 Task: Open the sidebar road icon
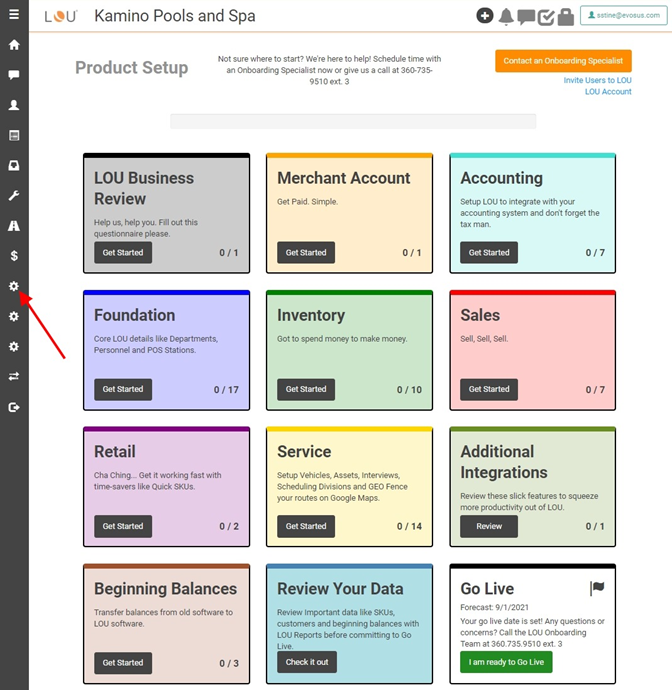(x=14, y=226)
